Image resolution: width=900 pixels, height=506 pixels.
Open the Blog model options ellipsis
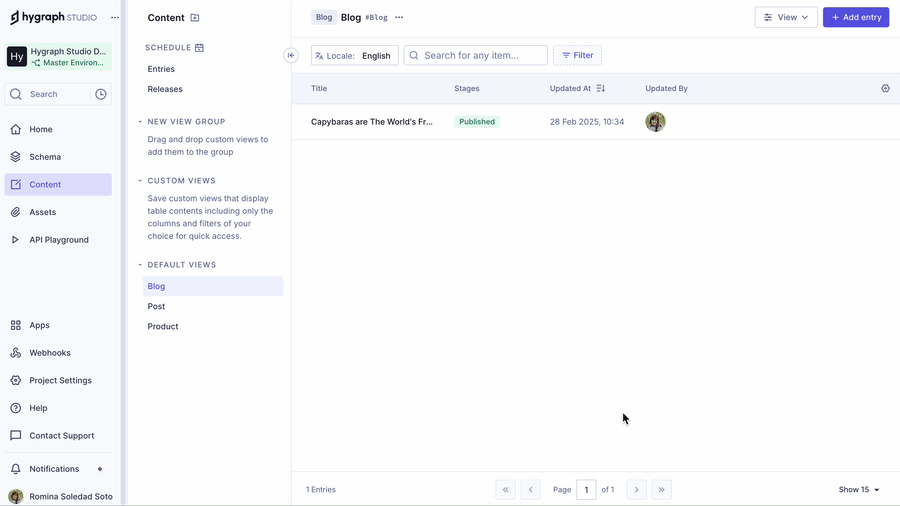[x=399, y=18]
